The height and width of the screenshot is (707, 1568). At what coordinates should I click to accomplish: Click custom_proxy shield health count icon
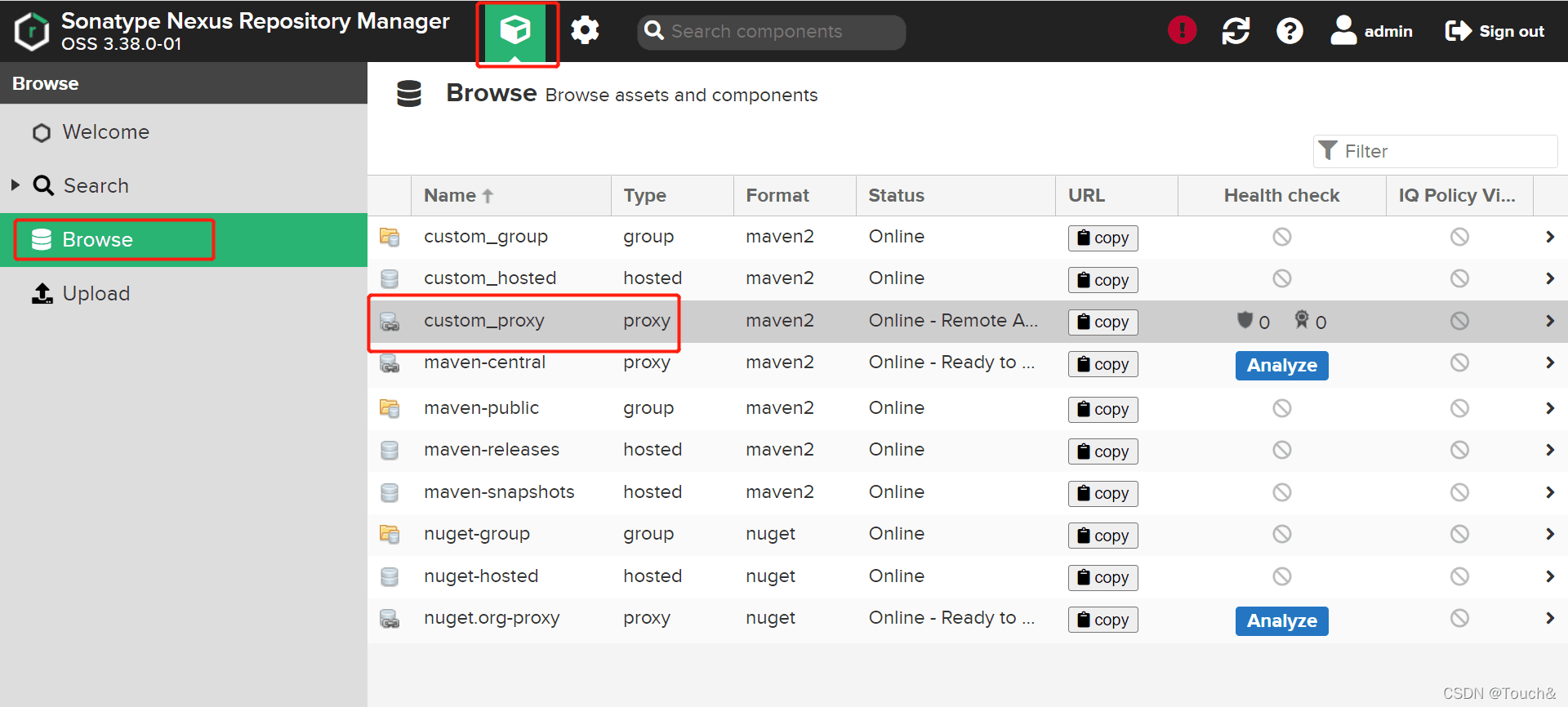tap(1245, 319)
